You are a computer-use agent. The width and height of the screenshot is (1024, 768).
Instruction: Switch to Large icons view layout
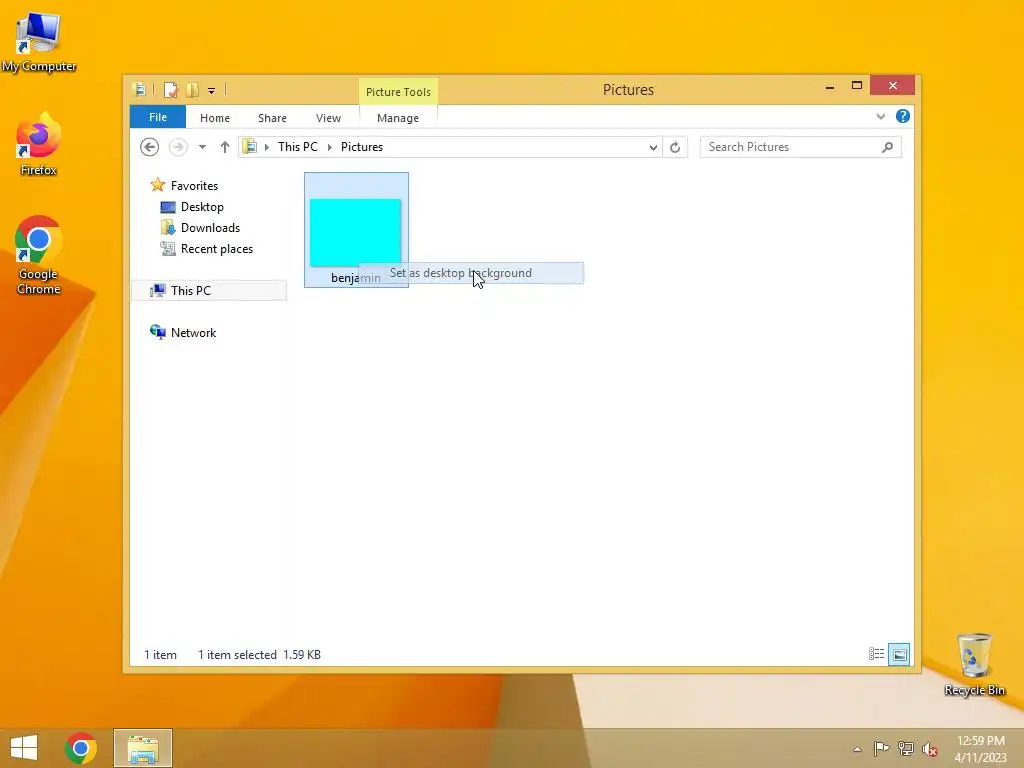tap(899, 654)
